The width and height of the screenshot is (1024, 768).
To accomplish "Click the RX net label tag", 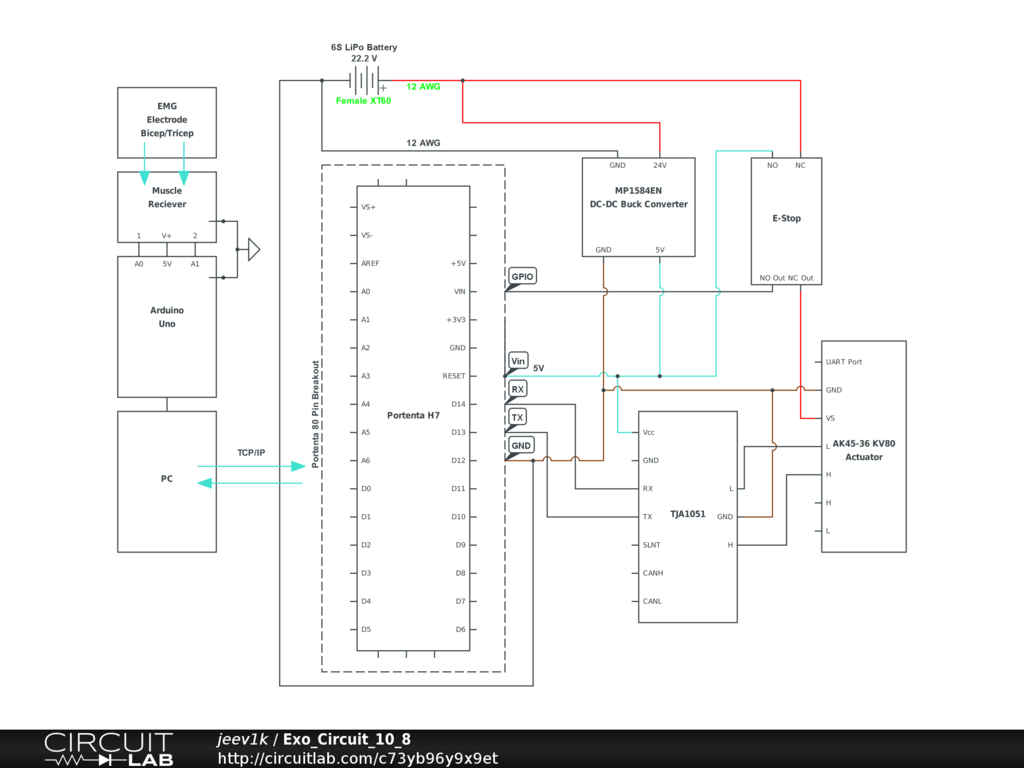I will pyautogui.click(x=517, y=389).
